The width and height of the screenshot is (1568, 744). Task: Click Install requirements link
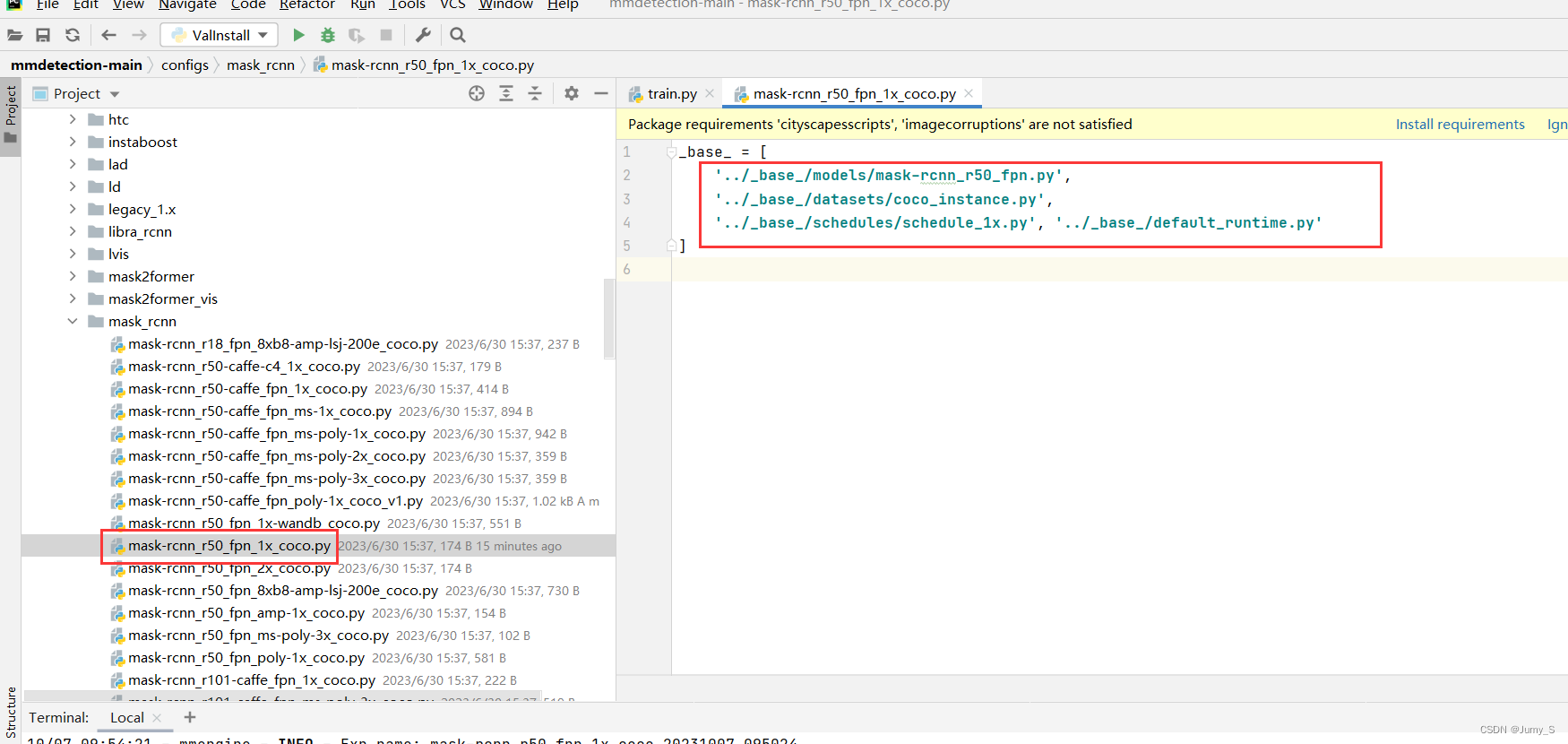click(x=1460, y=124)
